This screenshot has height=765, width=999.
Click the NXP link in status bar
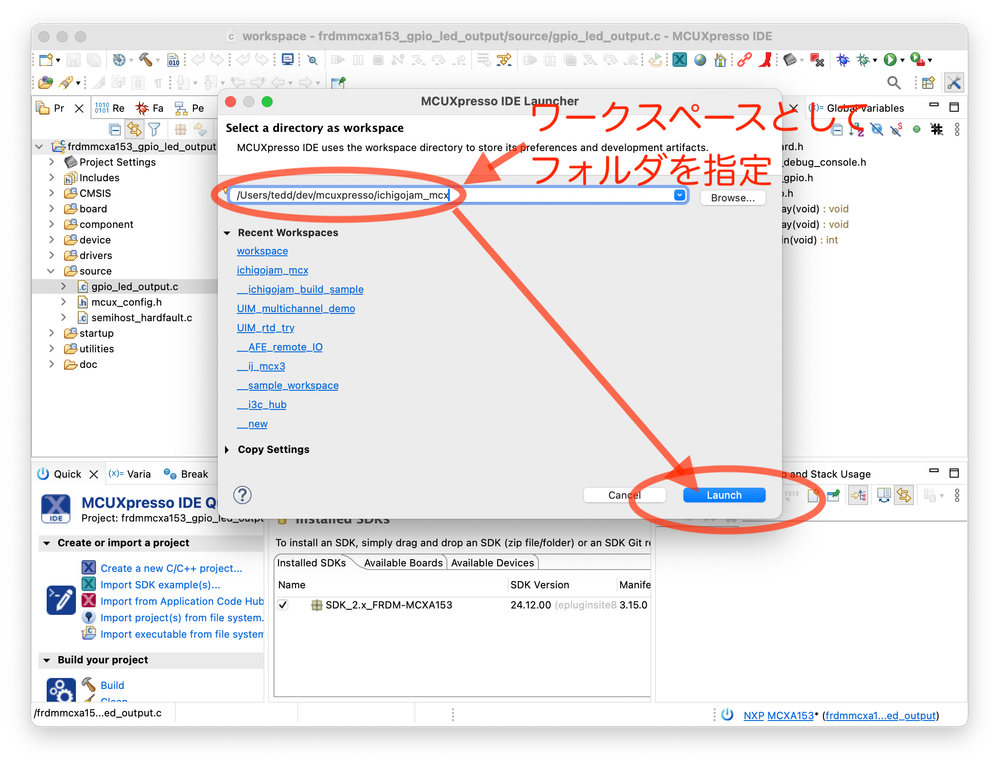click(x=754, y=716)
